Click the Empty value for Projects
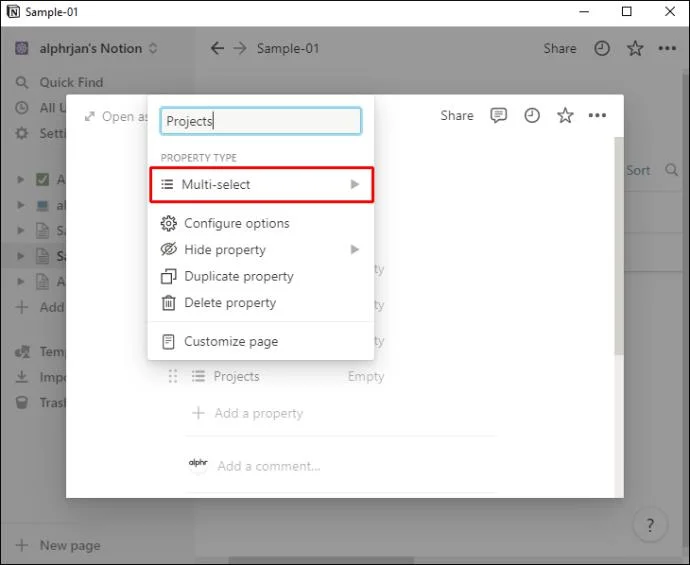Image resolution: width=690 pixels, height=565 pixels. click(366, 377)
